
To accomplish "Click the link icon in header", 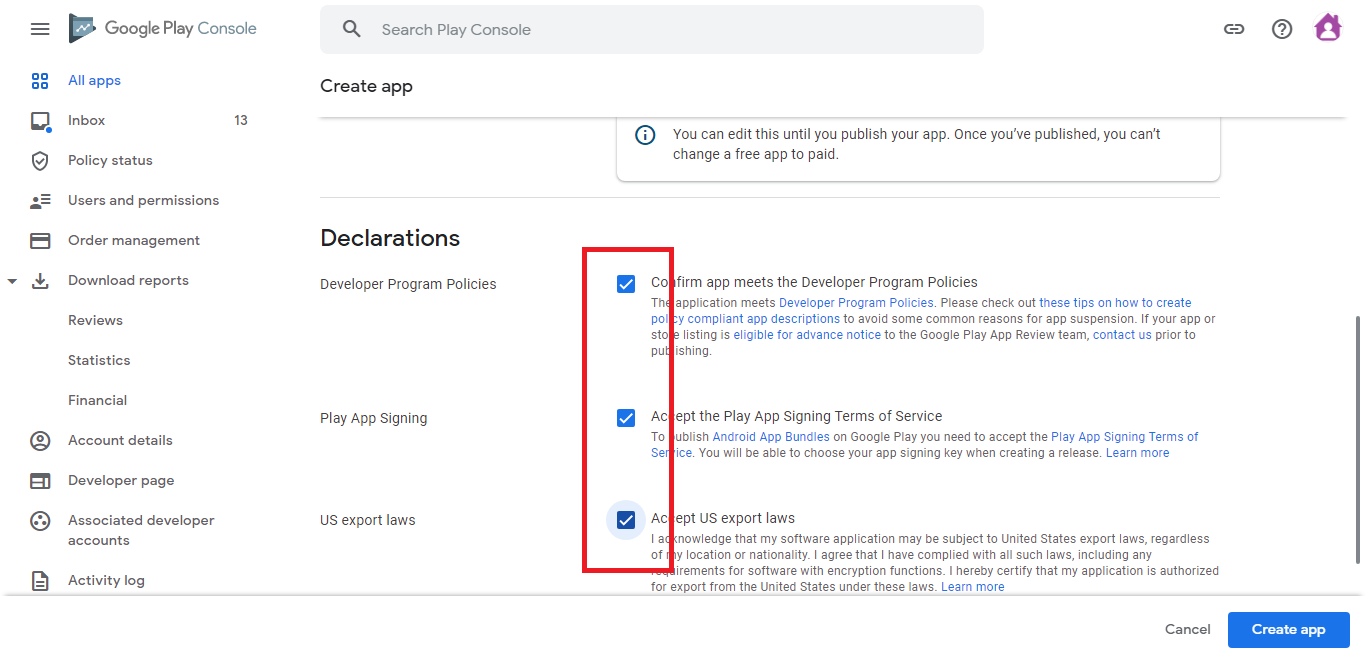I will pyautogui.click(x=1234, y=29).
